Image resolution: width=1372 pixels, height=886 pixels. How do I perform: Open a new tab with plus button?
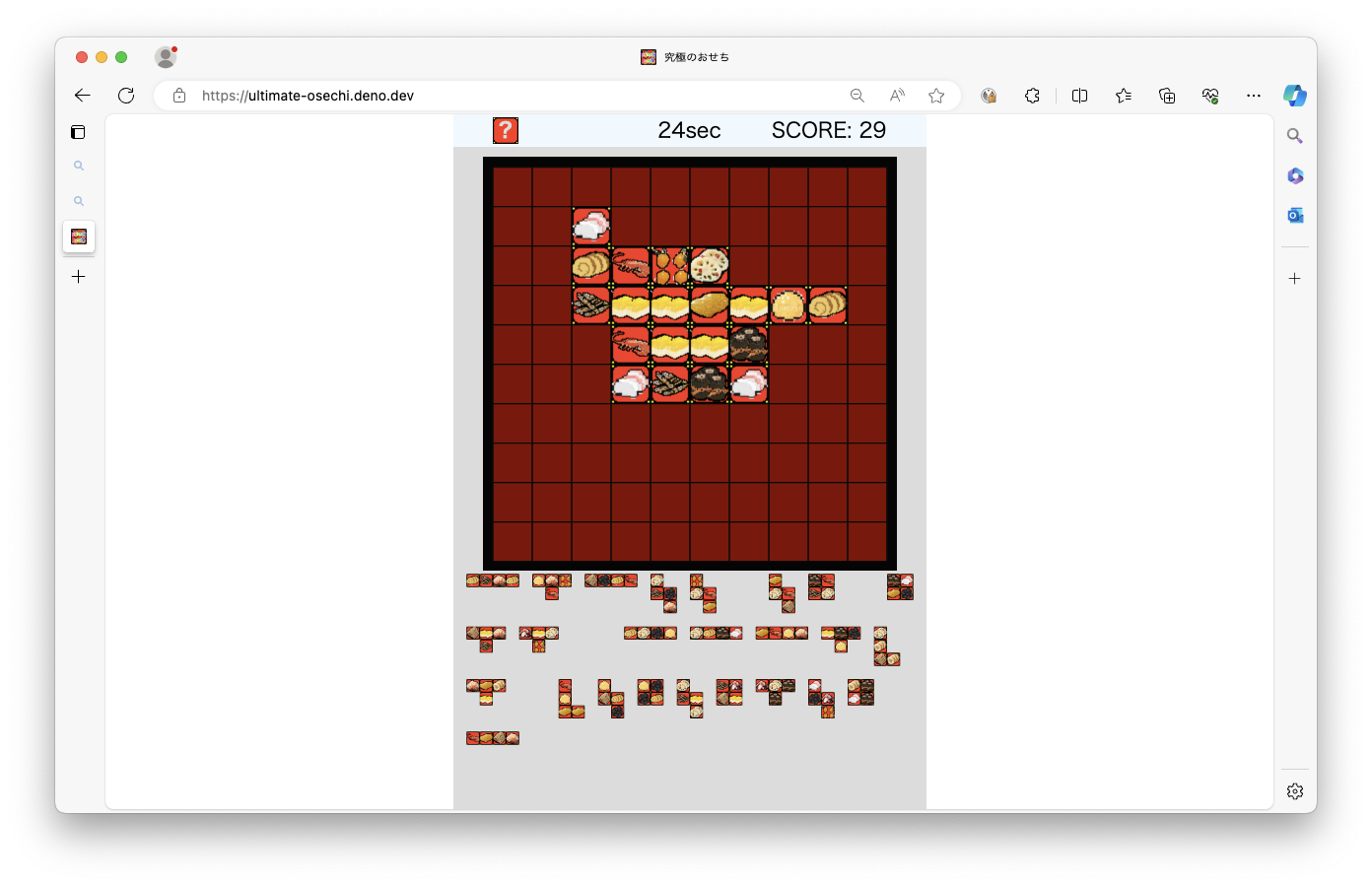pos(79,277)
